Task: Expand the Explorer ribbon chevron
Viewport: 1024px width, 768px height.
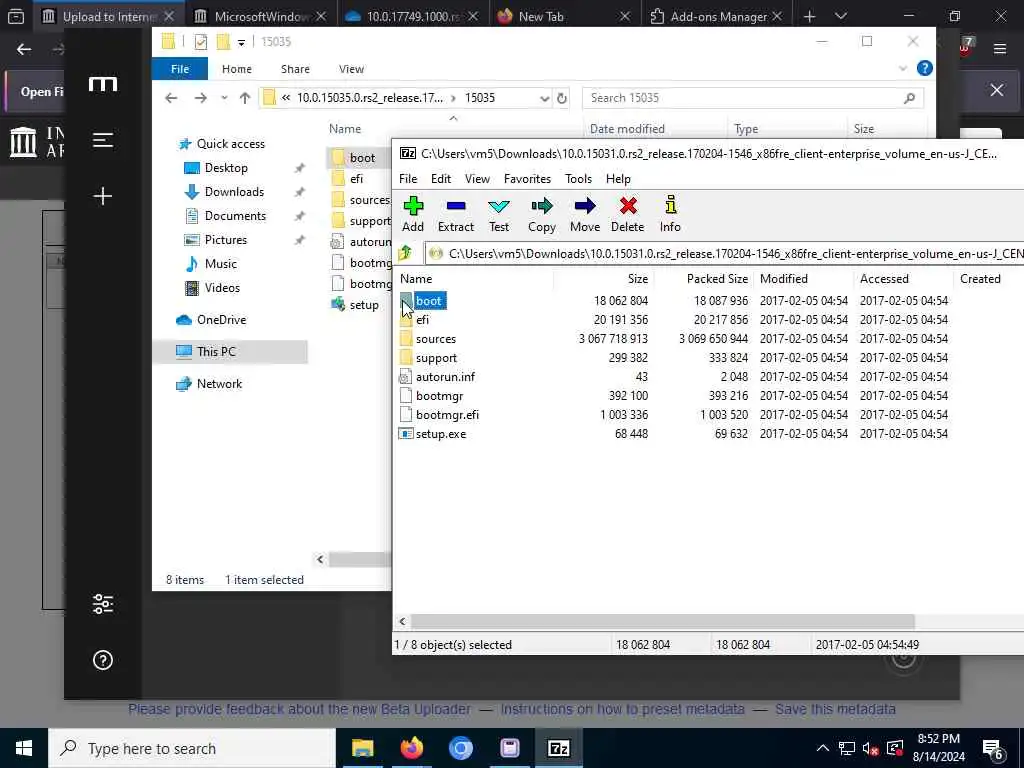Action: tap(903, 69)
